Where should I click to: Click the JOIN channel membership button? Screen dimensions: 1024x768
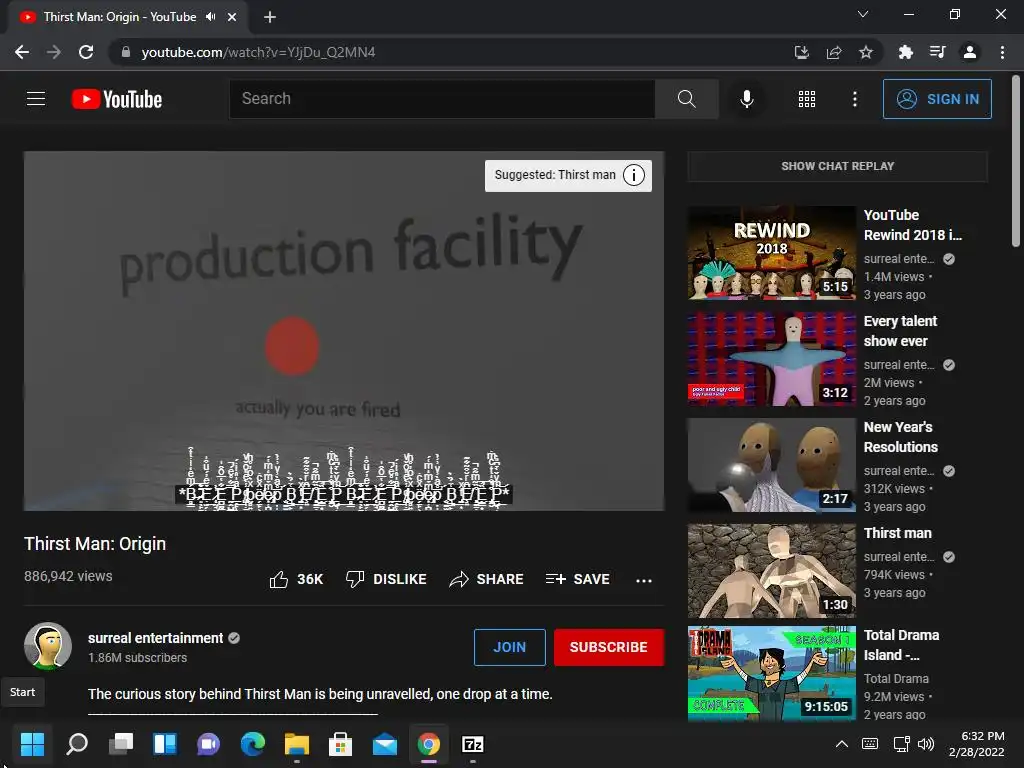pyautogui.click(x=509, y=647)
